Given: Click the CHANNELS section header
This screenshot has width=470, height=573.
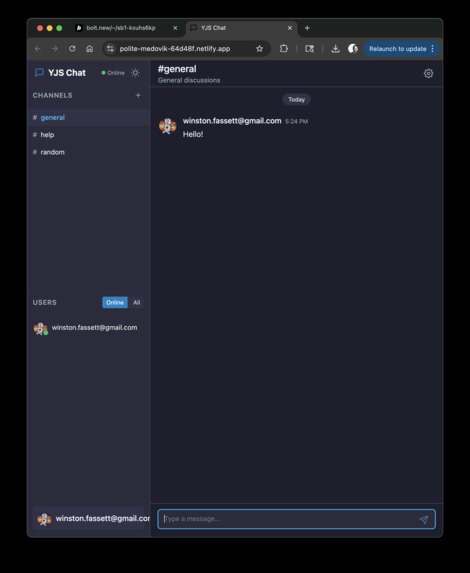Looking at the screenshot, I should [x=53, y=95].
